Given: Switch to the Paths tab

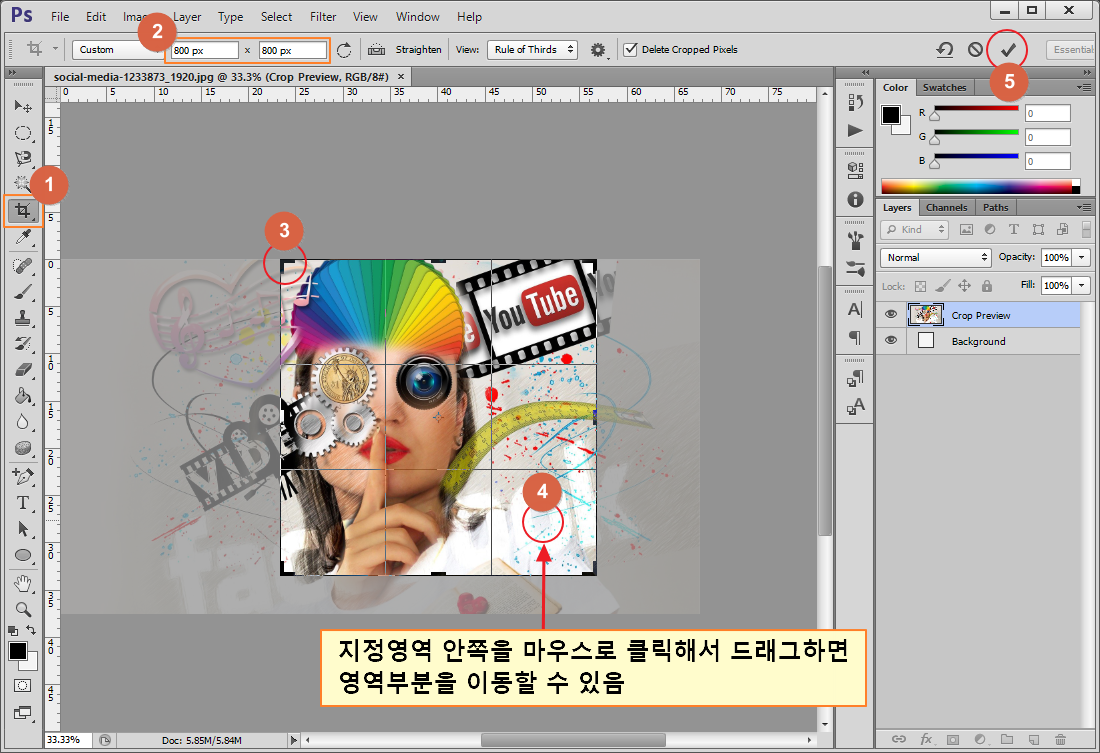Looking at the screenshot, I should coord(995,208).
